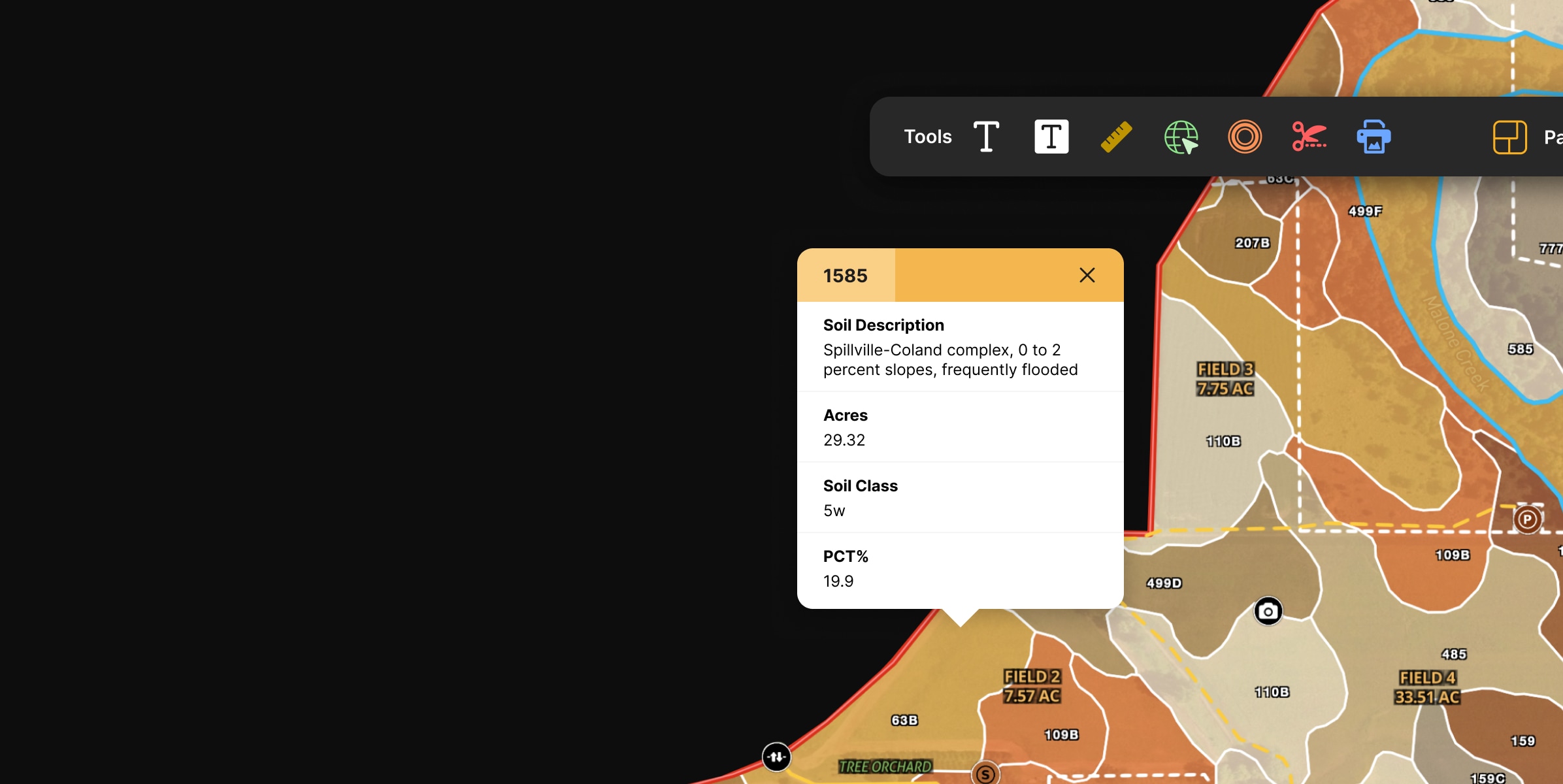Choose the orange concentric rings tool

(1245, 137)
